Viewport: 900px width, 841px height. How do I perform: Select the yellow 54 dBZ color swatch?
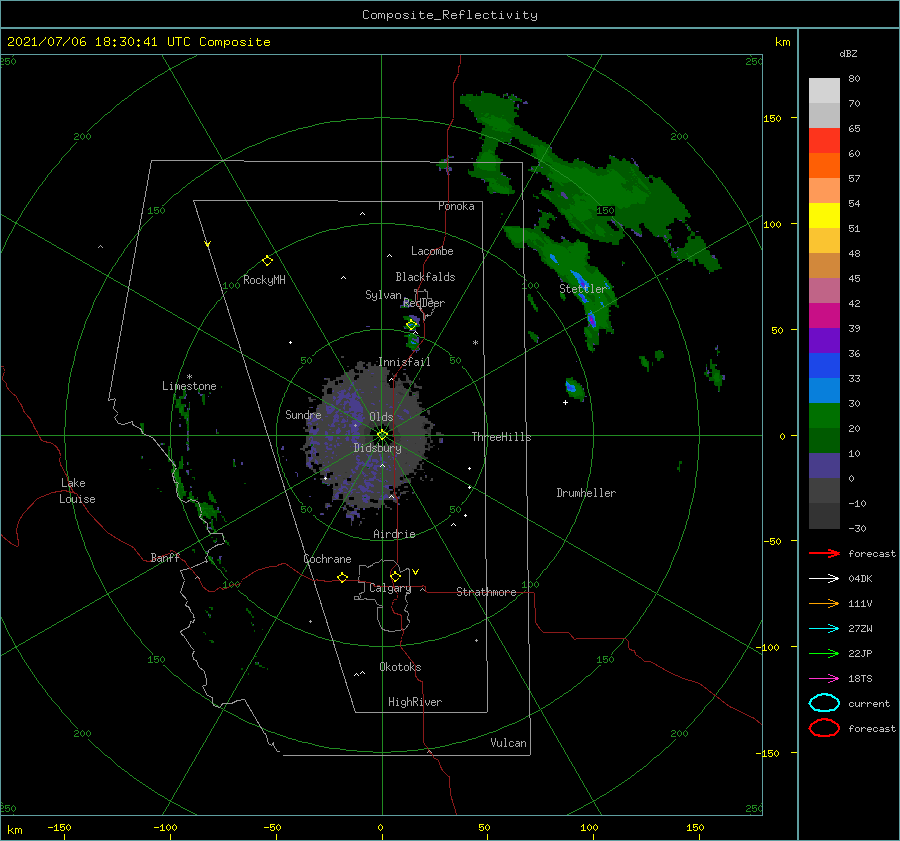pos(824,215)
